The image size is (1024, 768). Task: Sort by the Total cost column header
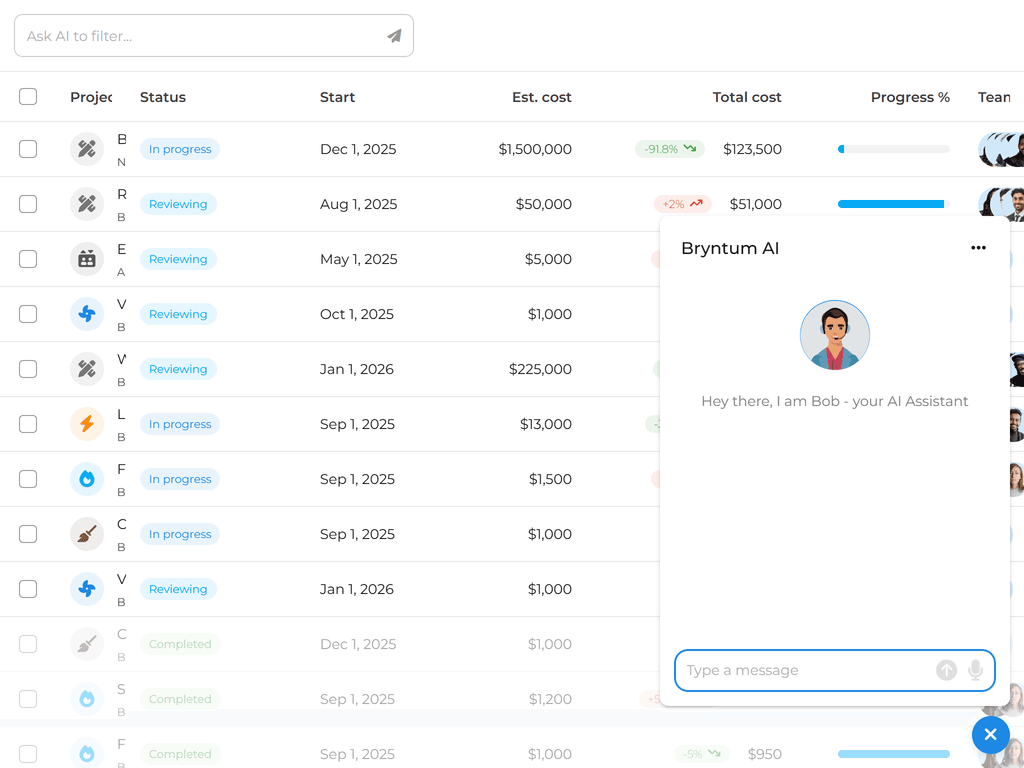746,97
